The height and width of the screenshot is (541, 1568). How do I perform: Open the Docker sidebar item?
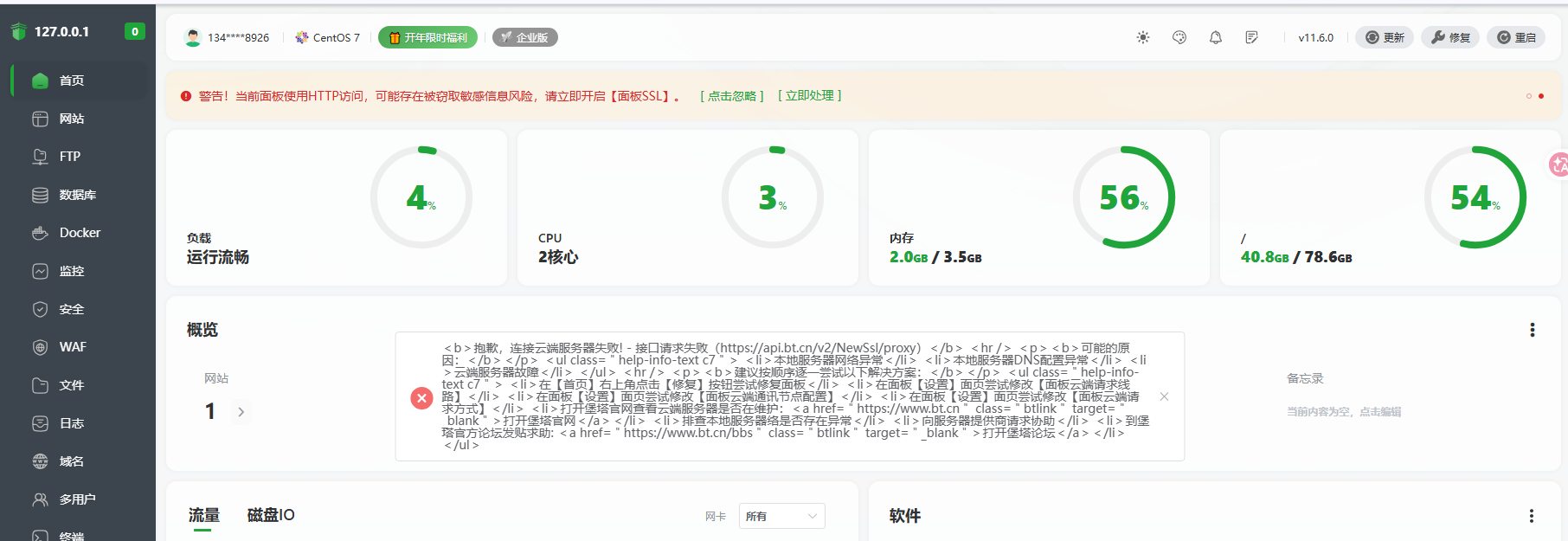(79, 233)
